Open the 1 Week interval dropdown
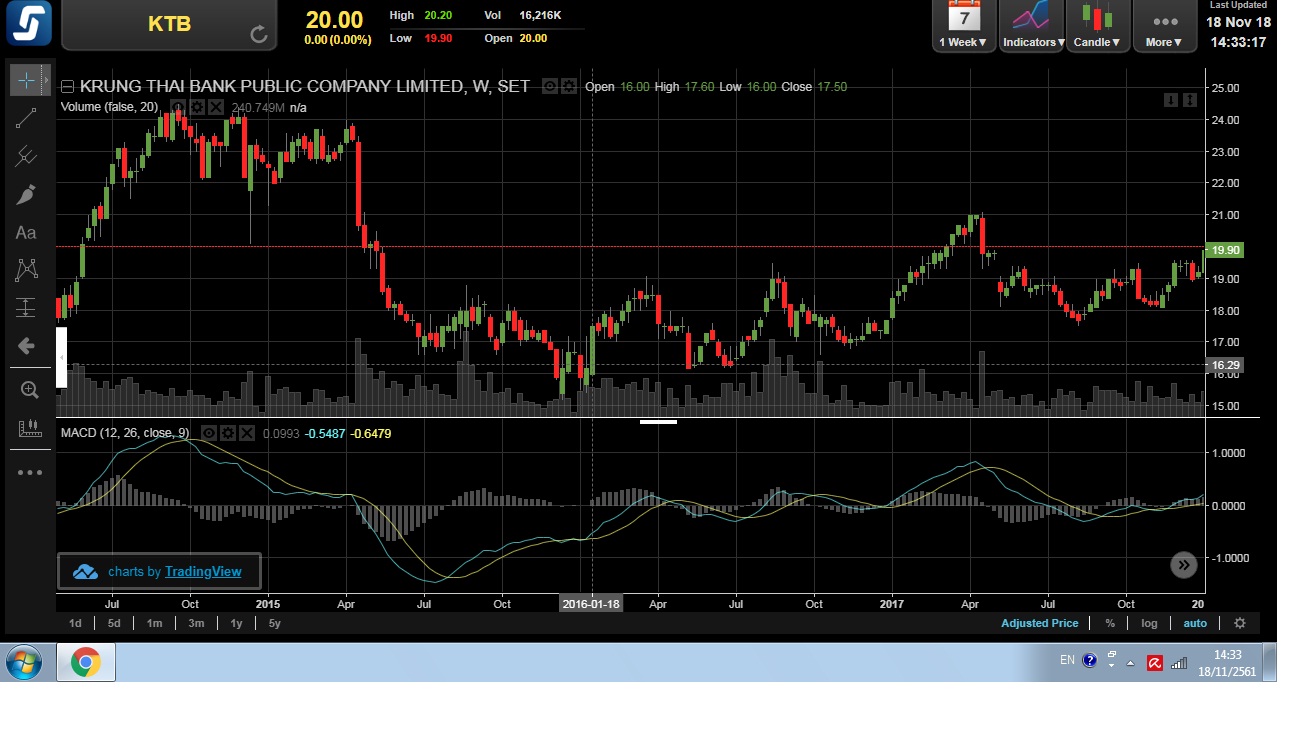This screenshot has width=1296, height=738. tap(964, 26)
